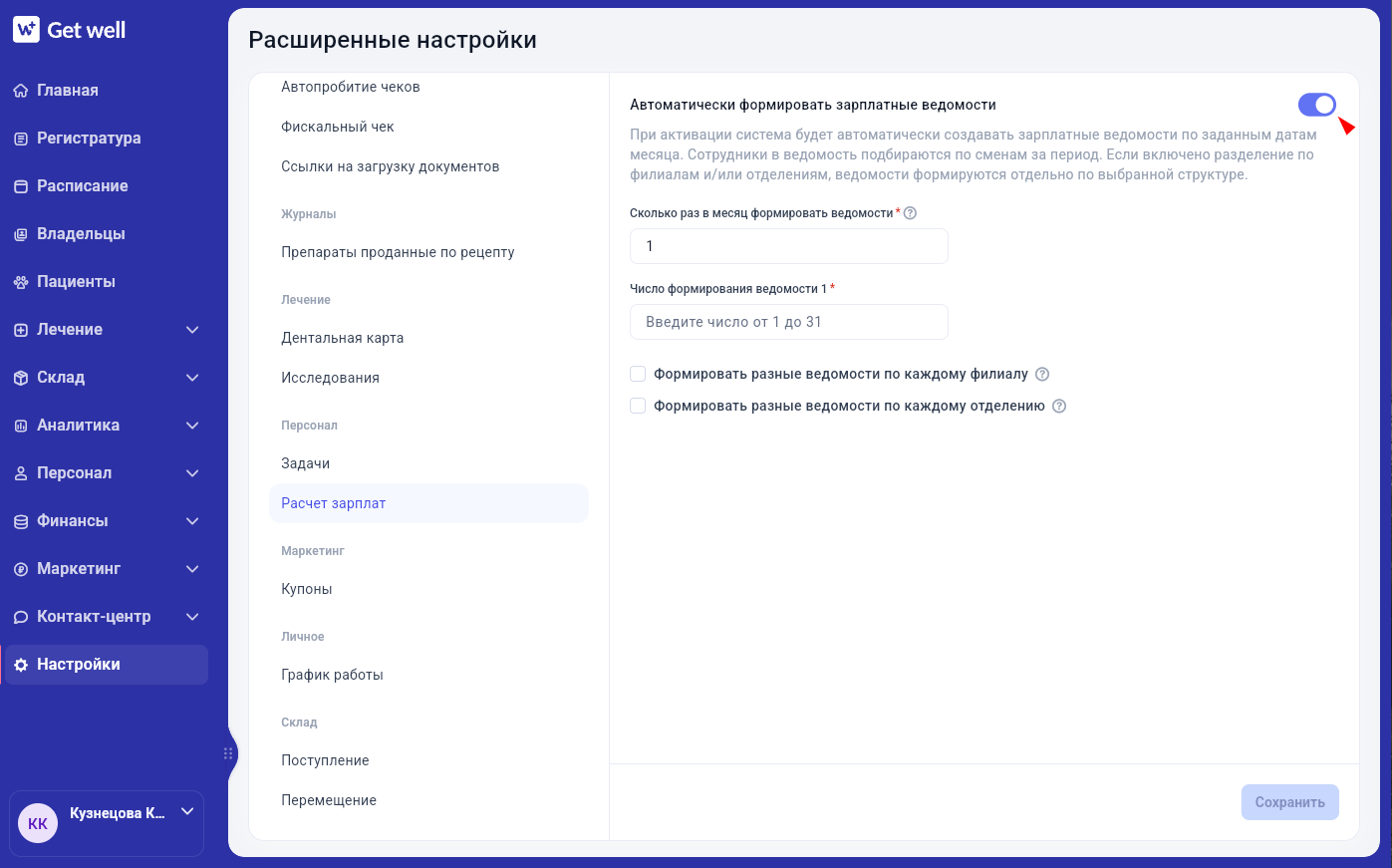Open the Главная home icon
Screen dimensions: 1392x868
(21, 91)
